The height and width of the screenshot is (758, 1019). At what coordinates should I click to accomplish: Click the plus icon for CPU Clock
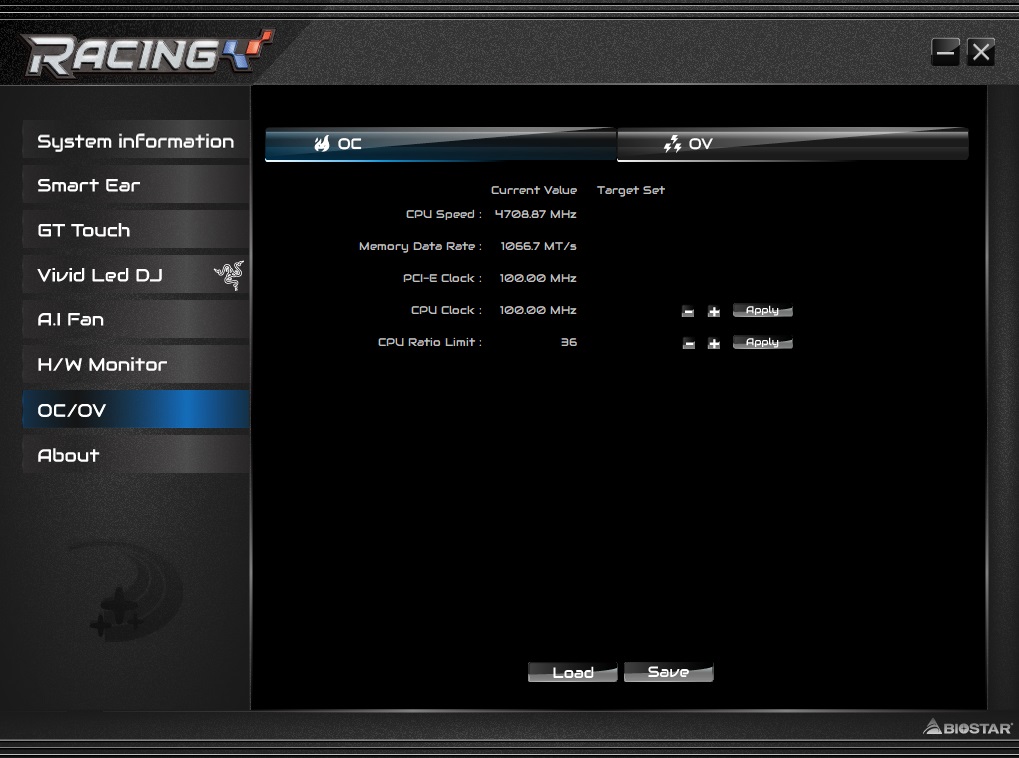coord(714,312)
